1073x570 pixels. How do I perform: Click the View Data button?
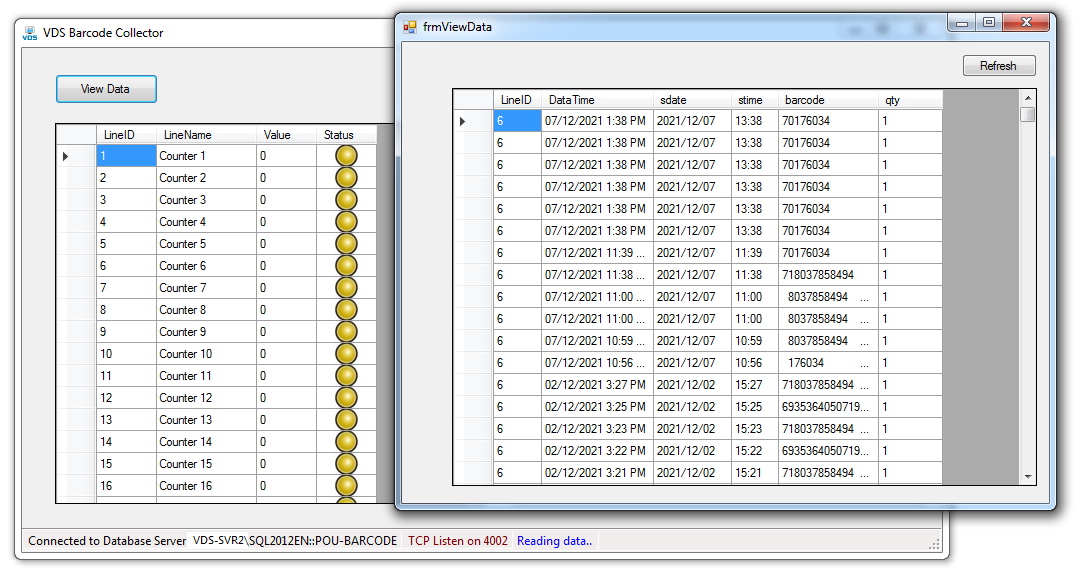[106, 89]
